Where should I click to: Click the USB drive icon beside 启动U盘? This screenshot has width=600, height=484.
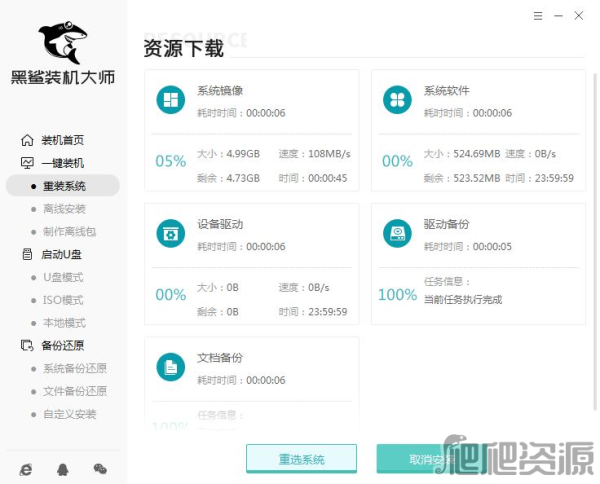tap(27, 254)
